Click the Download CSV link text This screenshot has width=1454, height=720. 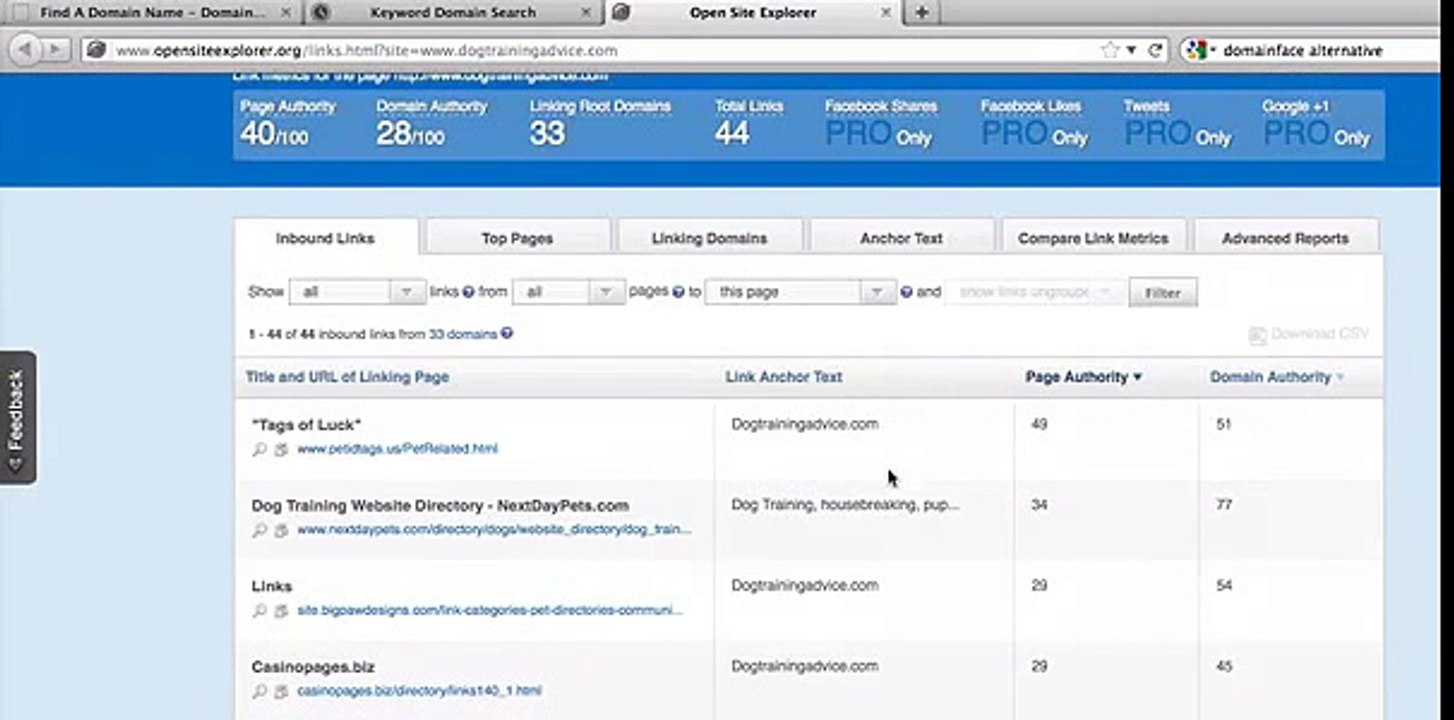(1320, 334)
